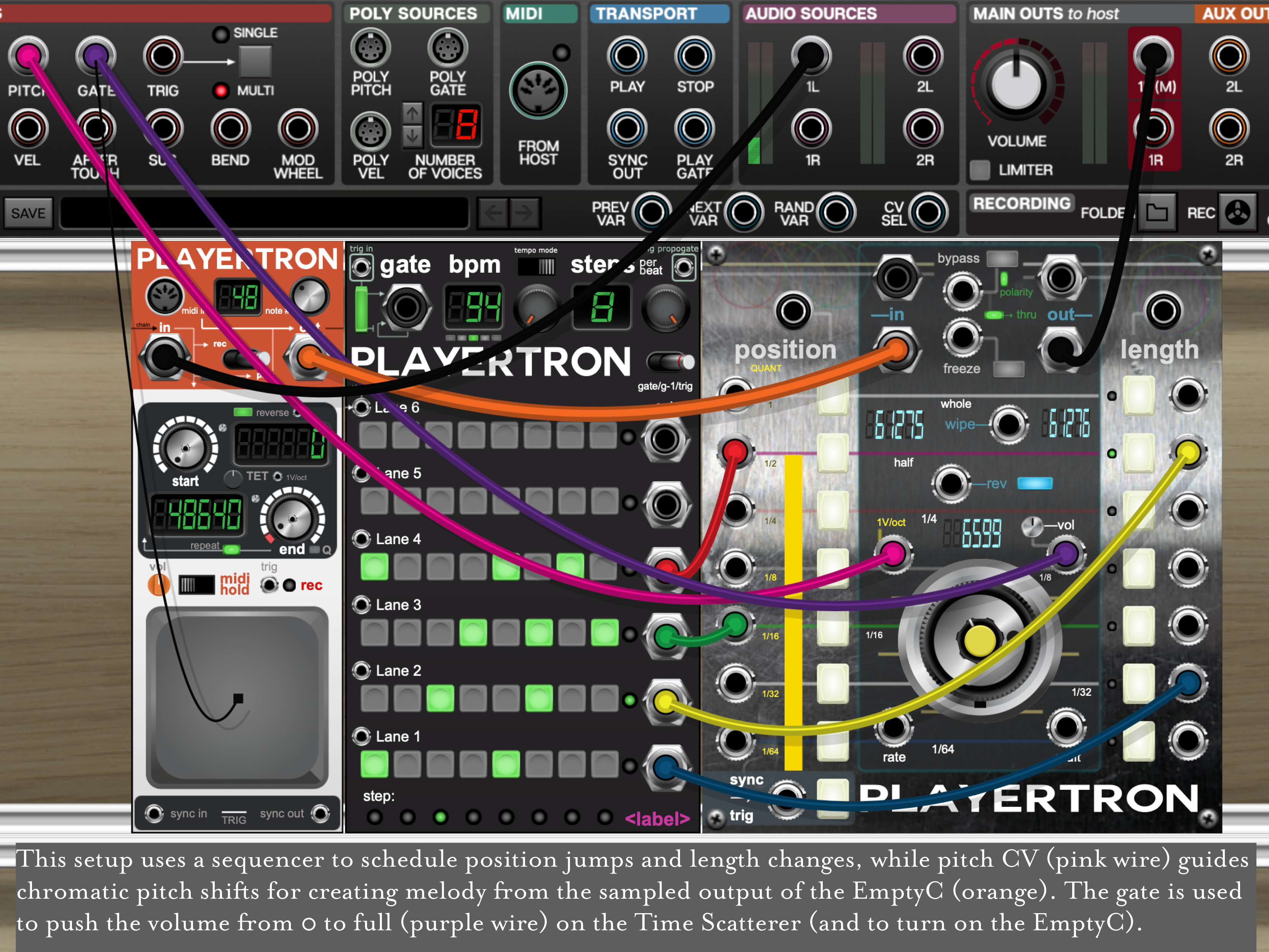Toggle the SINGLE/MULTI trigger button
The width and height of the screenshot is (1269, 952).
255,61
